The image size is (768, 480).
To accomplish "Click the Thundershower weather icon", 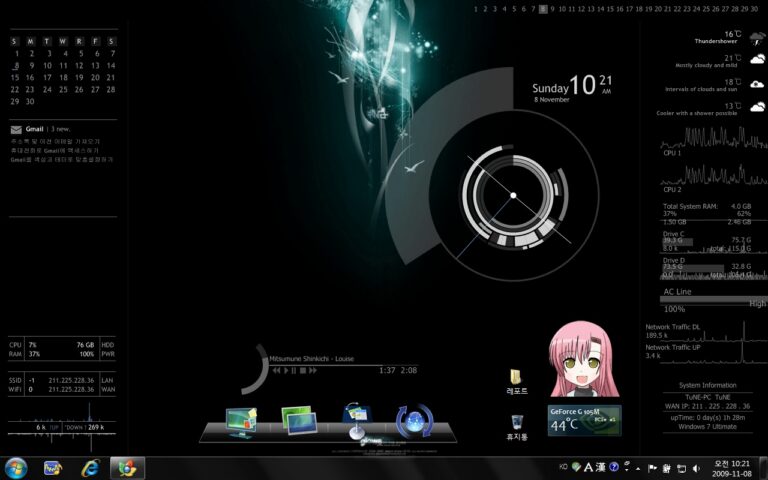I will [757, 38].
